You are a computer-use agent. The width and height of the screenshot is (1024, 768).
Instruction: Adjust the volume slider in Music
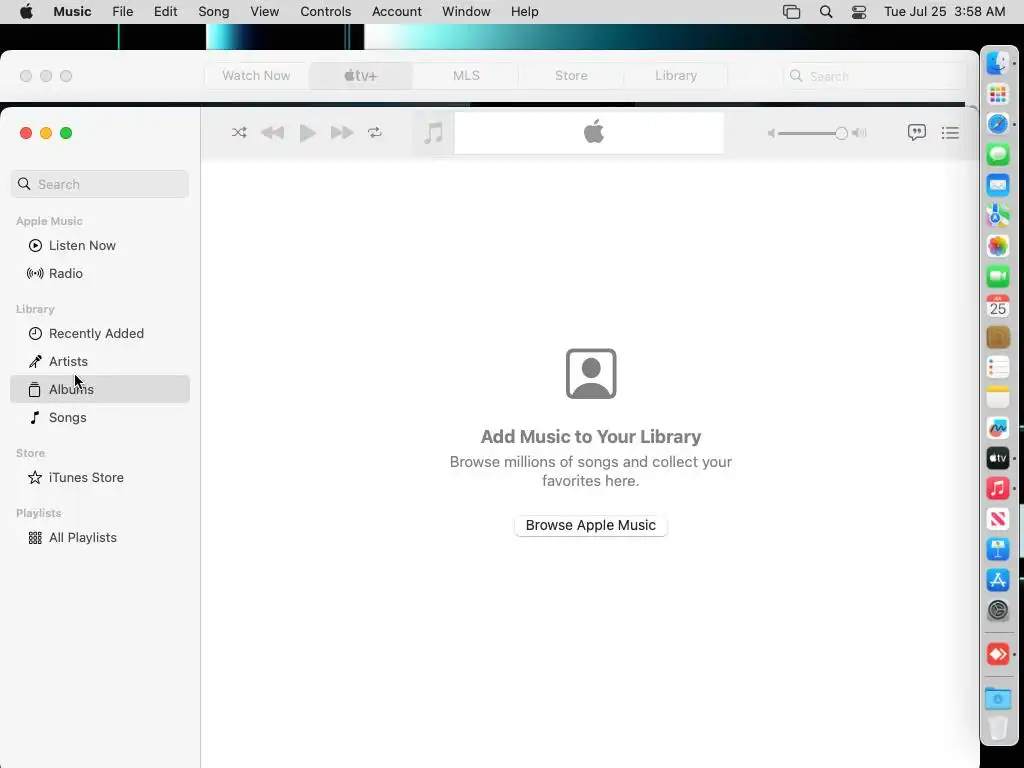point(812,133)
